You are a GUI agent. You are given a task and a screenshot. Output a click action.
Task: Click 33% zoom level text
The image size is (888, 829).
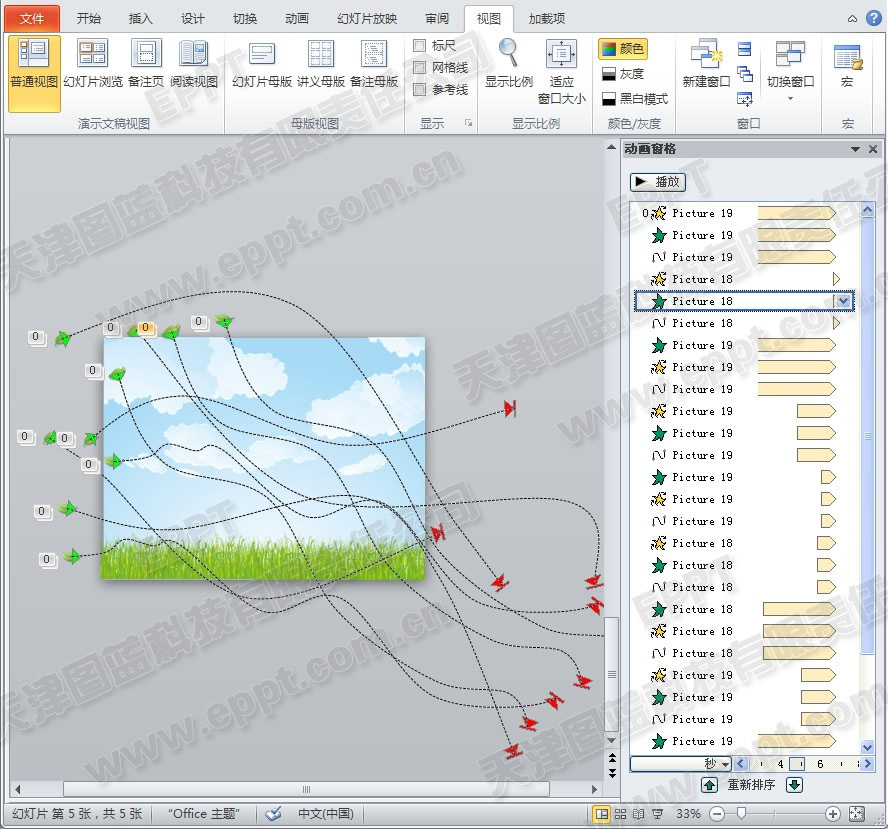click(x=688, y=814)
